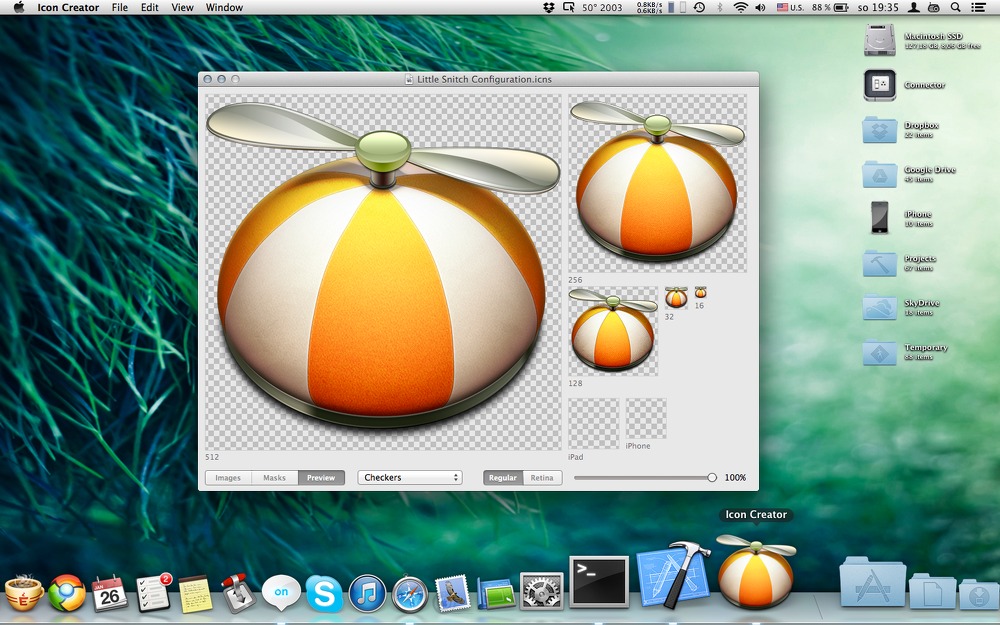The height and width of the screenshot is (625, 1000).
Task: Click the Icon Creator dock icon
Action: point(755,580)
